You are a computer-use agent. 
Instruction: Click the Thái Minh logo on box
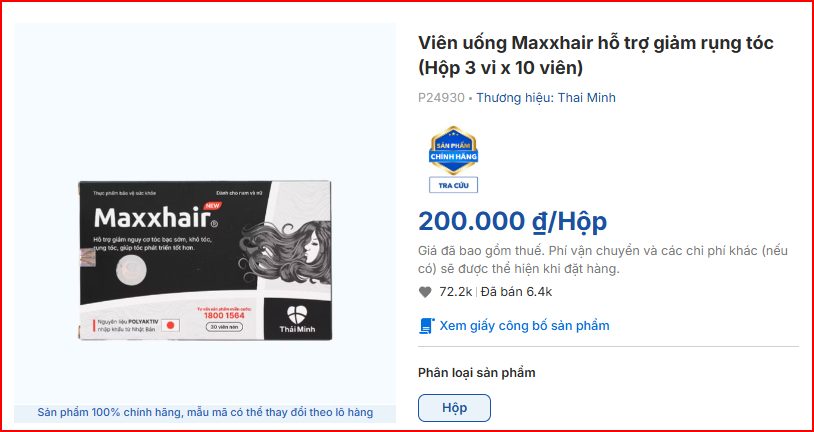297,319
